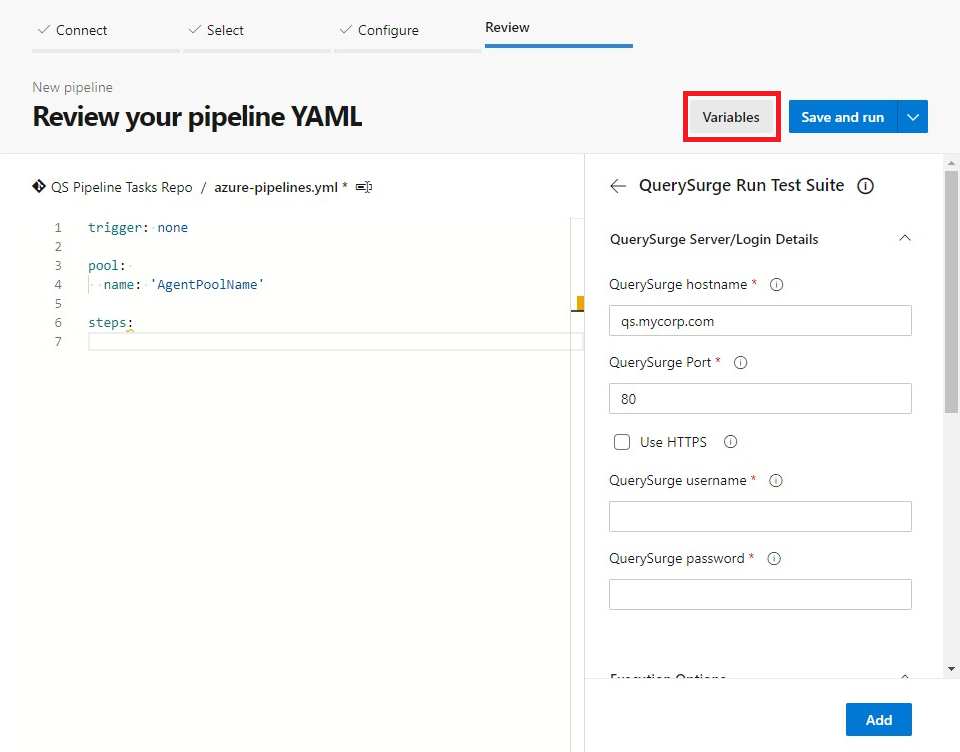Viewport: 960px width, 752px height.
Task: Place cursor on empty line 7
Action: click(334, 342)
